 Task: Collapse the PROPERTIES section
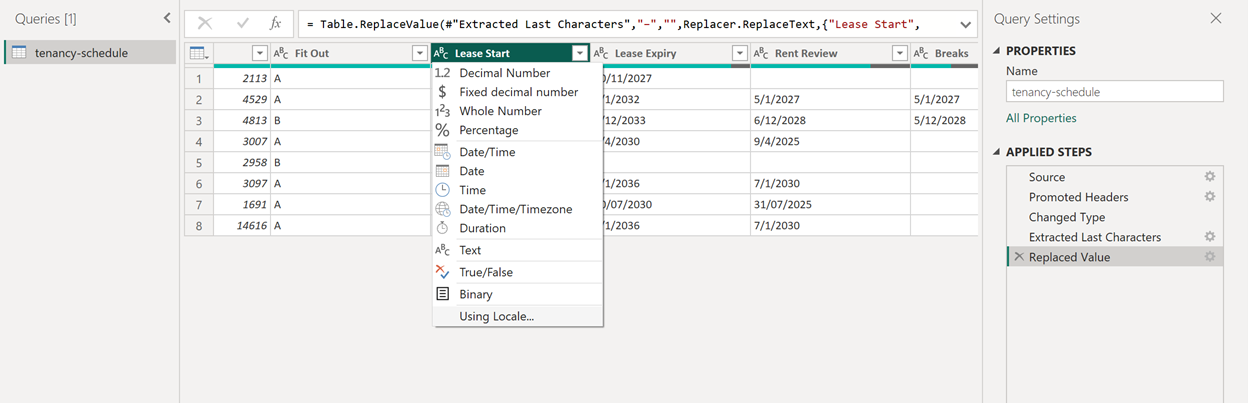point(997,51)
